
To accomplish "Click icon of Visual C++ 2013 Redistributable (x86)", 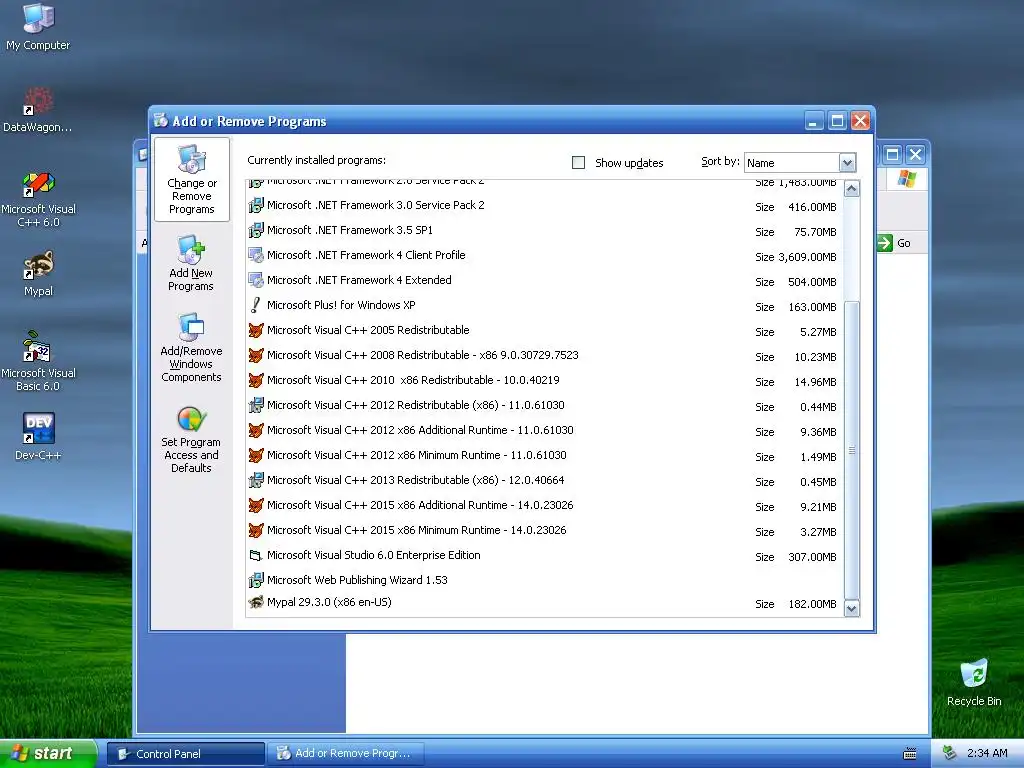I will coord(256,481).
